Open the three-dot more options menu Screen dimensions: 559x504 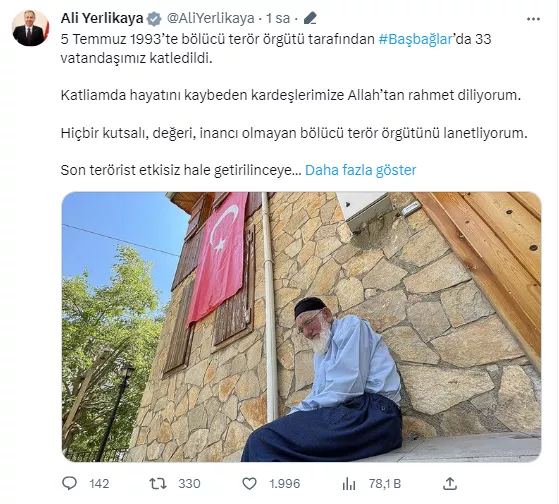point(533,19)
